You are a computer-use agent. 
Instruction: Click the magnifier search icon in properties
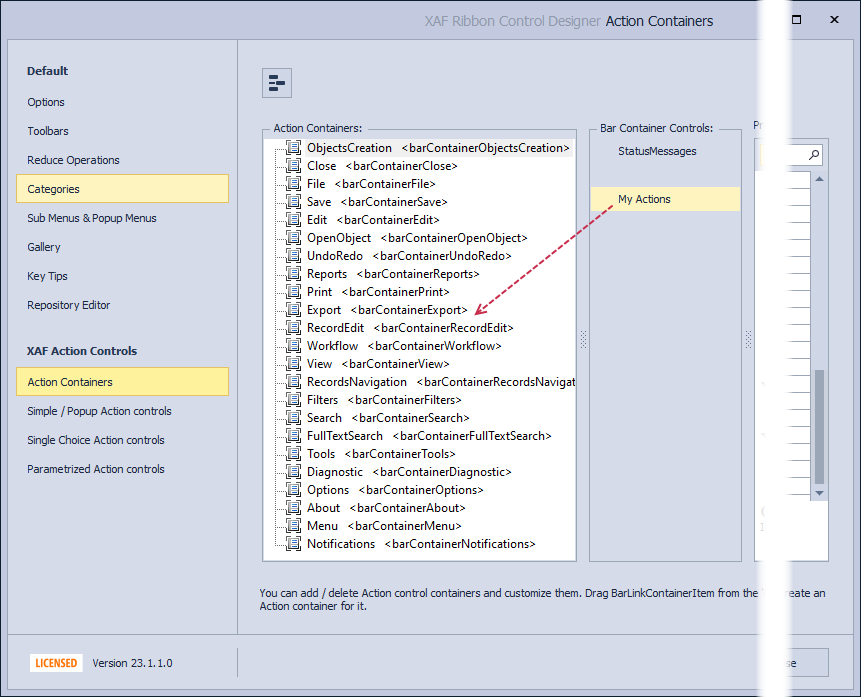tap(814, 155)
